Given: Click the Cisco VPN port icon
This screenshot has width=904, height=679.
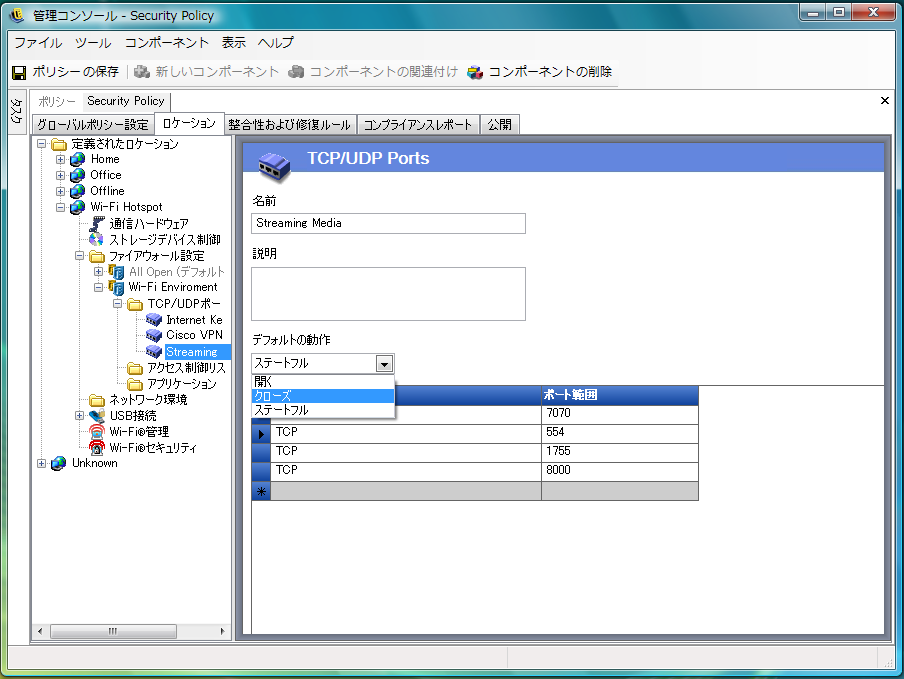Looking at the screenshot, I should (153, 335).
